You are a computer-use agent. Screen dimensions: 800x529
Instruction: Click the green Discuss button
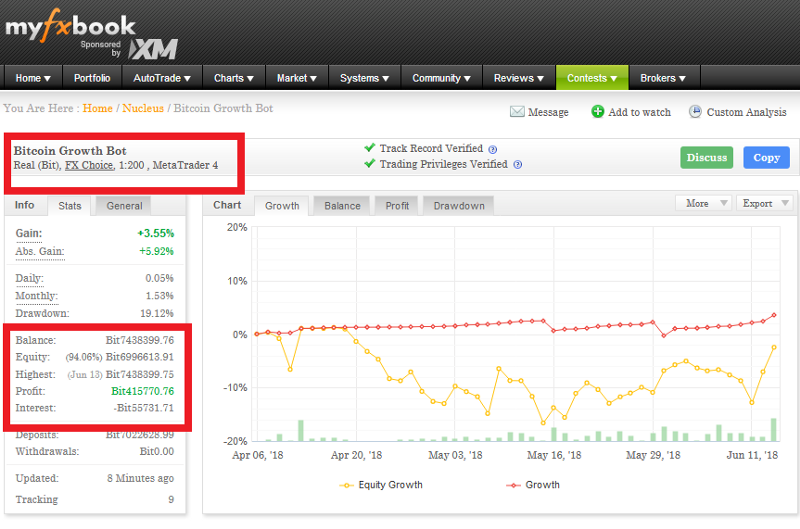[x=707, y=158]
